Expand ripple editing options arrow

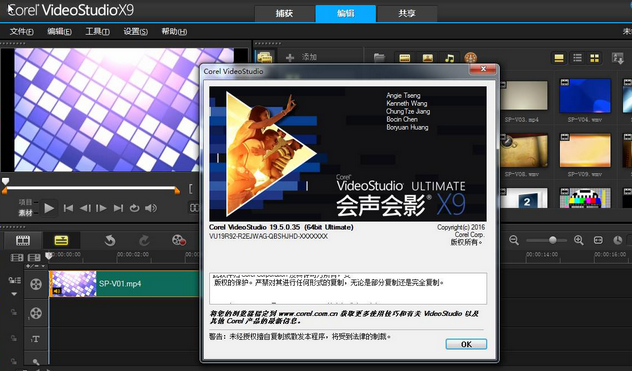pyautogui.click(x=14, y=294)
